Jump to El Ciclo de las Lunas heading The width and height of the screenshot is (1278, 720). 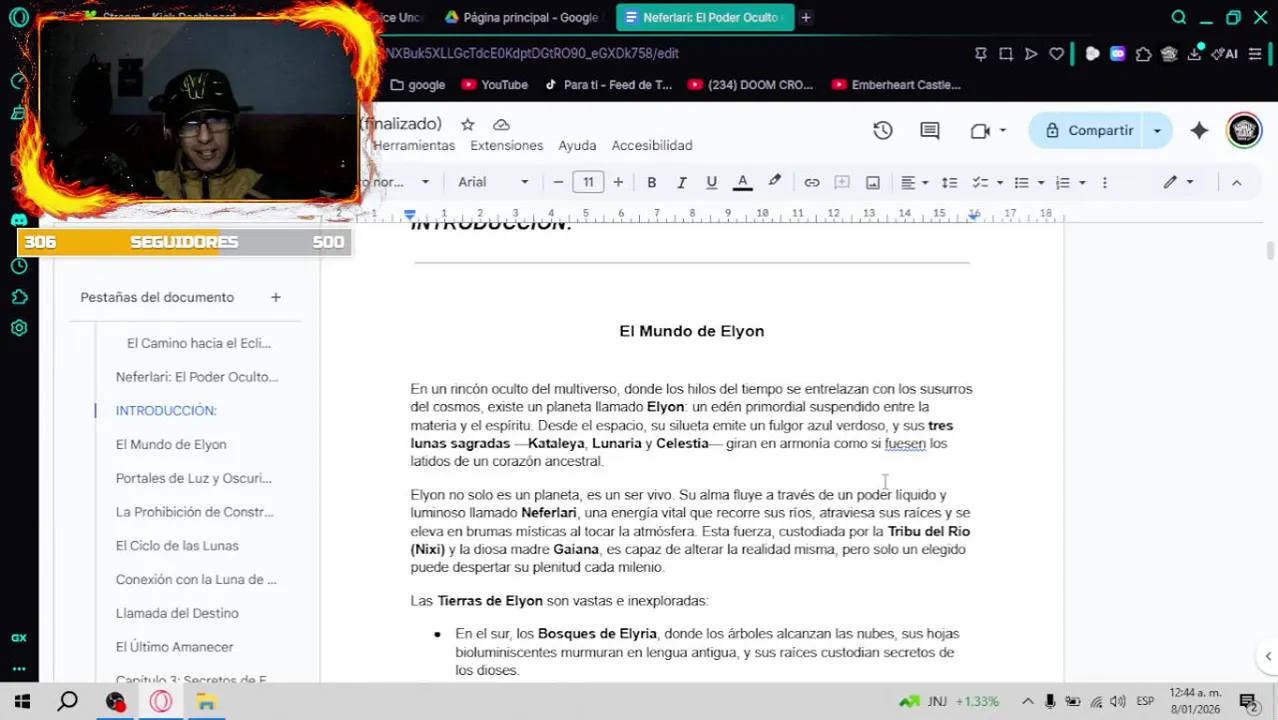pyautogui.click(x=177, y=546)
